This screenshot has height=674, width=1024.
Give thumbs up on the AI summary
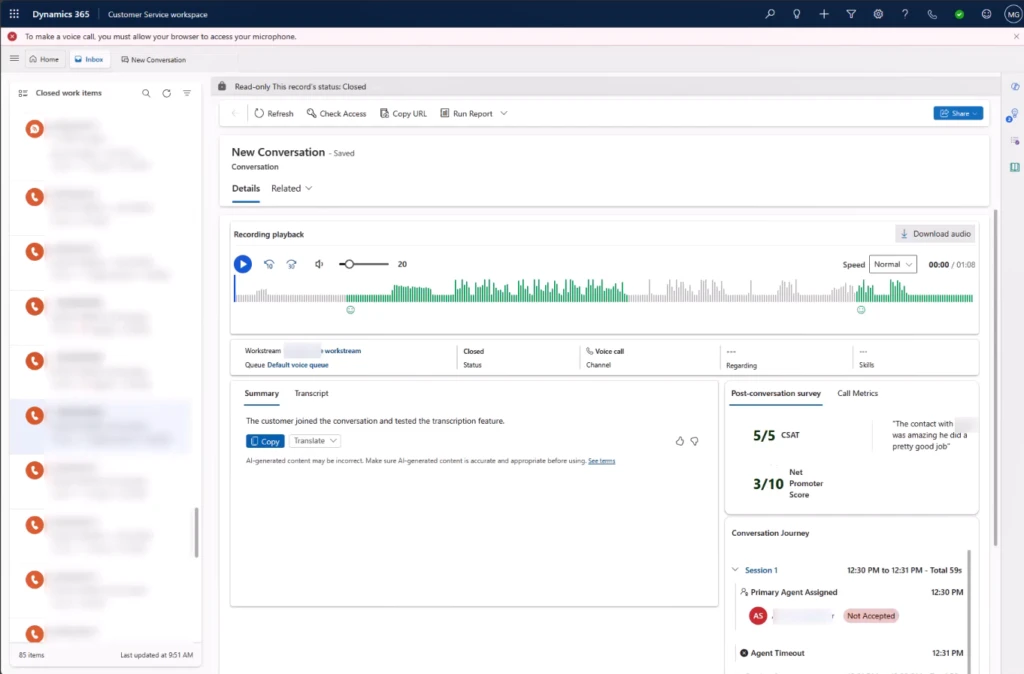tap(679, 440)
